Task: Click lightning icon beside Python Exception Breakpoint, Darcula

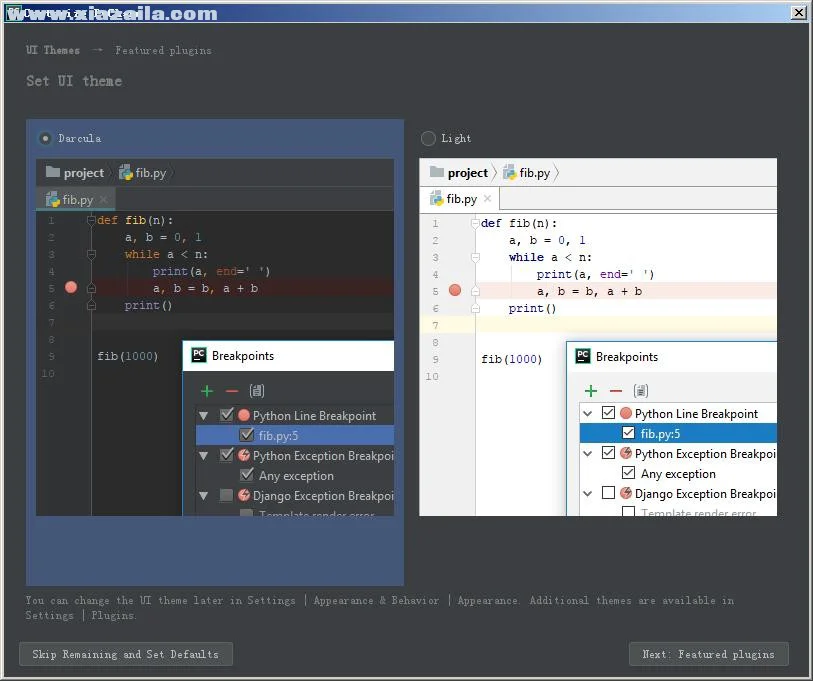Action: click(244, 455)
